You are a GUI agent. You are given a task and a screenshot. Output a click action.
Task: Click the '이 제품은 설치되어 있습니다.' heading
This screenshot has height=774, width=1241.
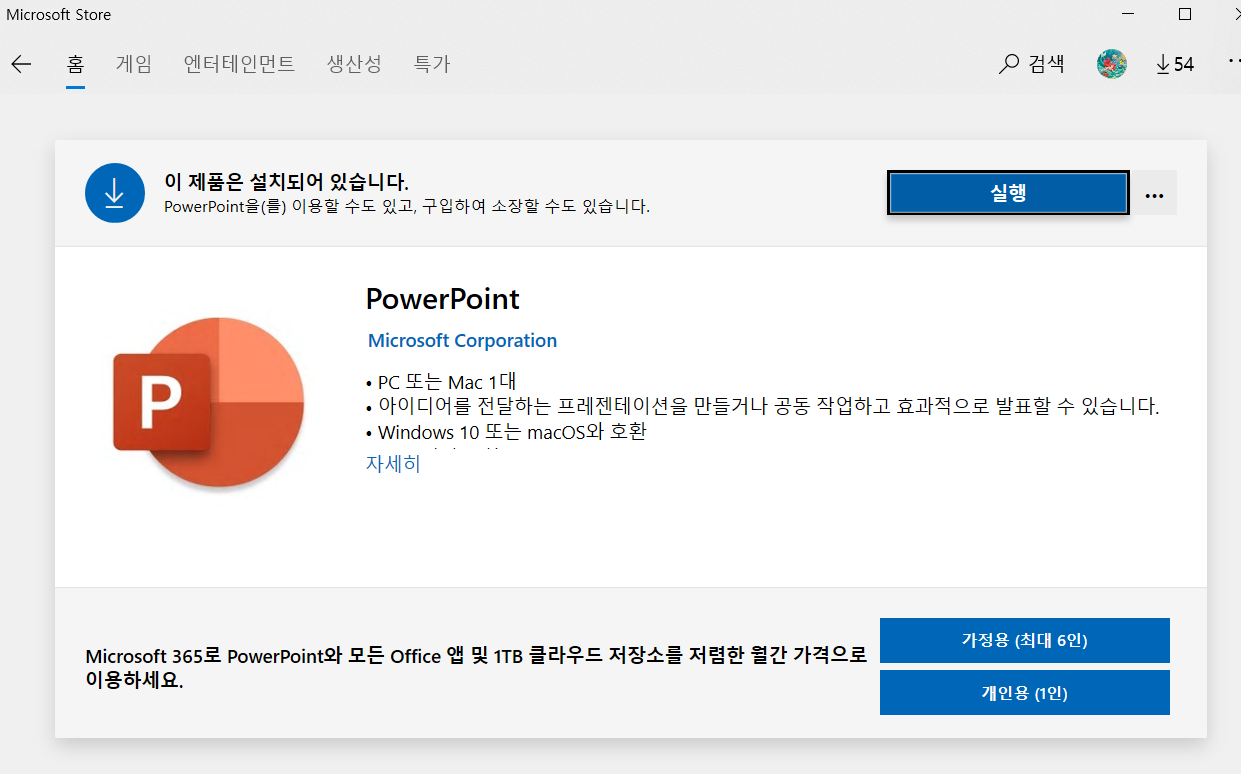click(286, 182)
